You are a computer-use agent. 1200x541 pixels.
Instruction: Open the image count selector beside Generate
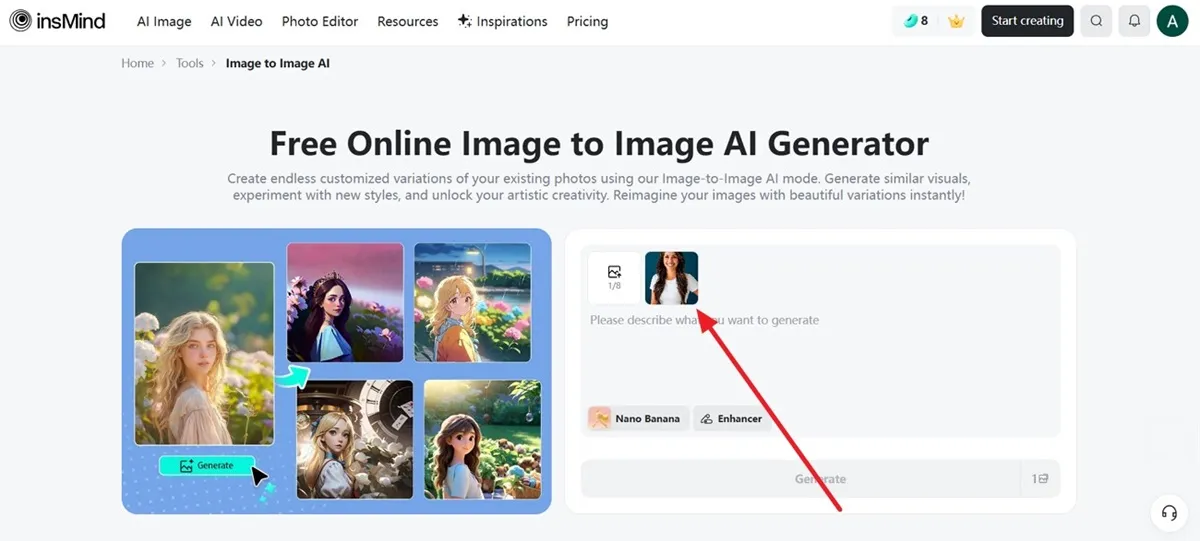[1040, 479]
